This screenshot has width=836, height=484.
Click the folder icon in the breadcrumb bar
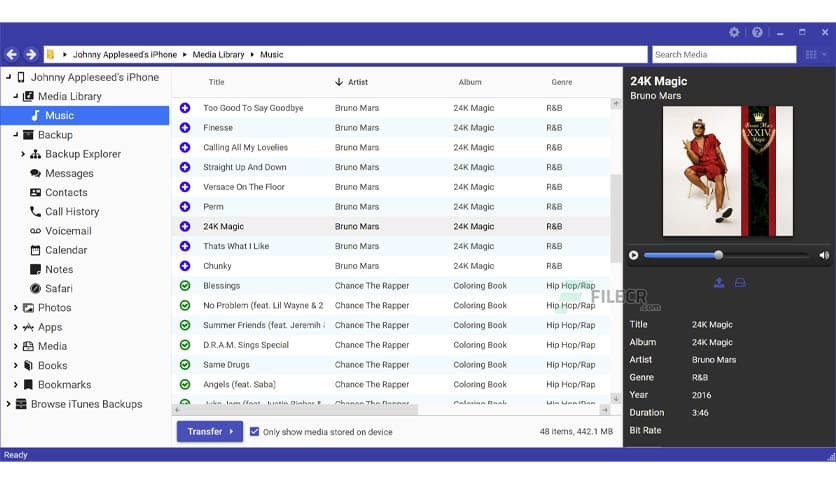click(x=51, y=54)
